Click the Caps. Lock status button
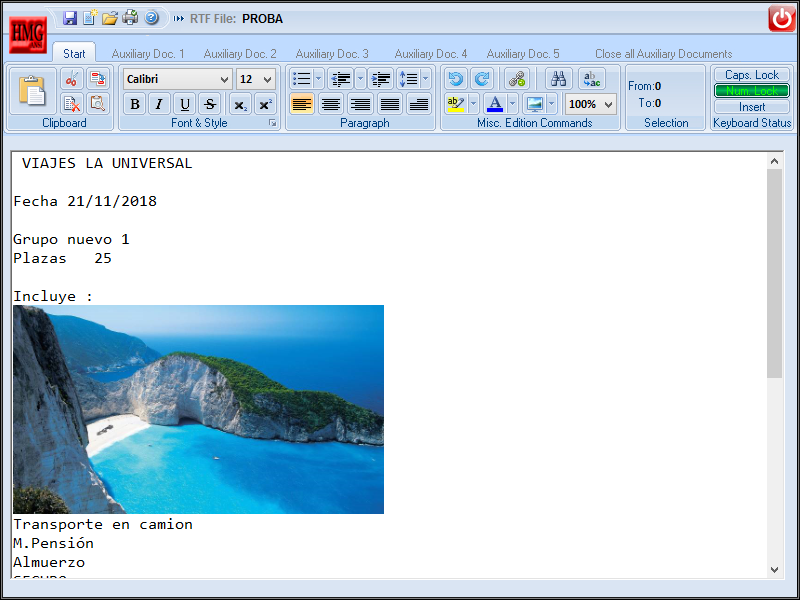This screenshot has width=800, height=600. (x=752, y=75)
